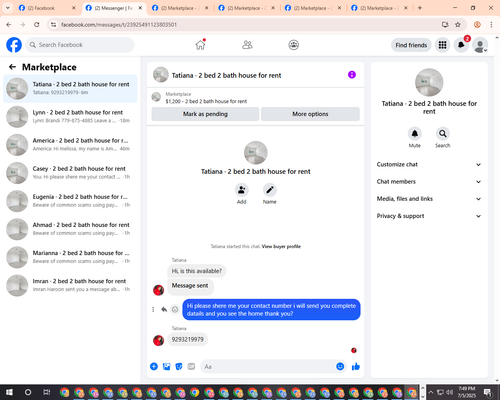Mute the conversation via the bell icon
Image resolution: width=500 pixels, height=400 pixels.
point(414,134)
